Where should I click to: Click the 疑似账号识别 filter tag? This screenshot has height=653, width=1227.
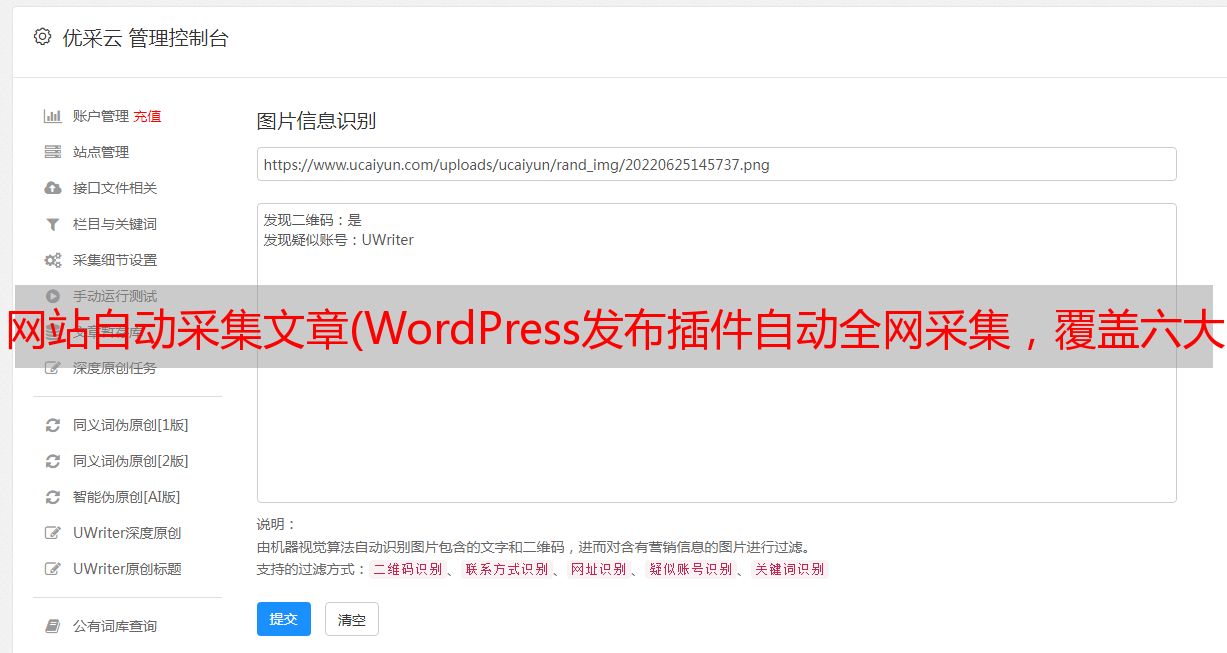690,569
